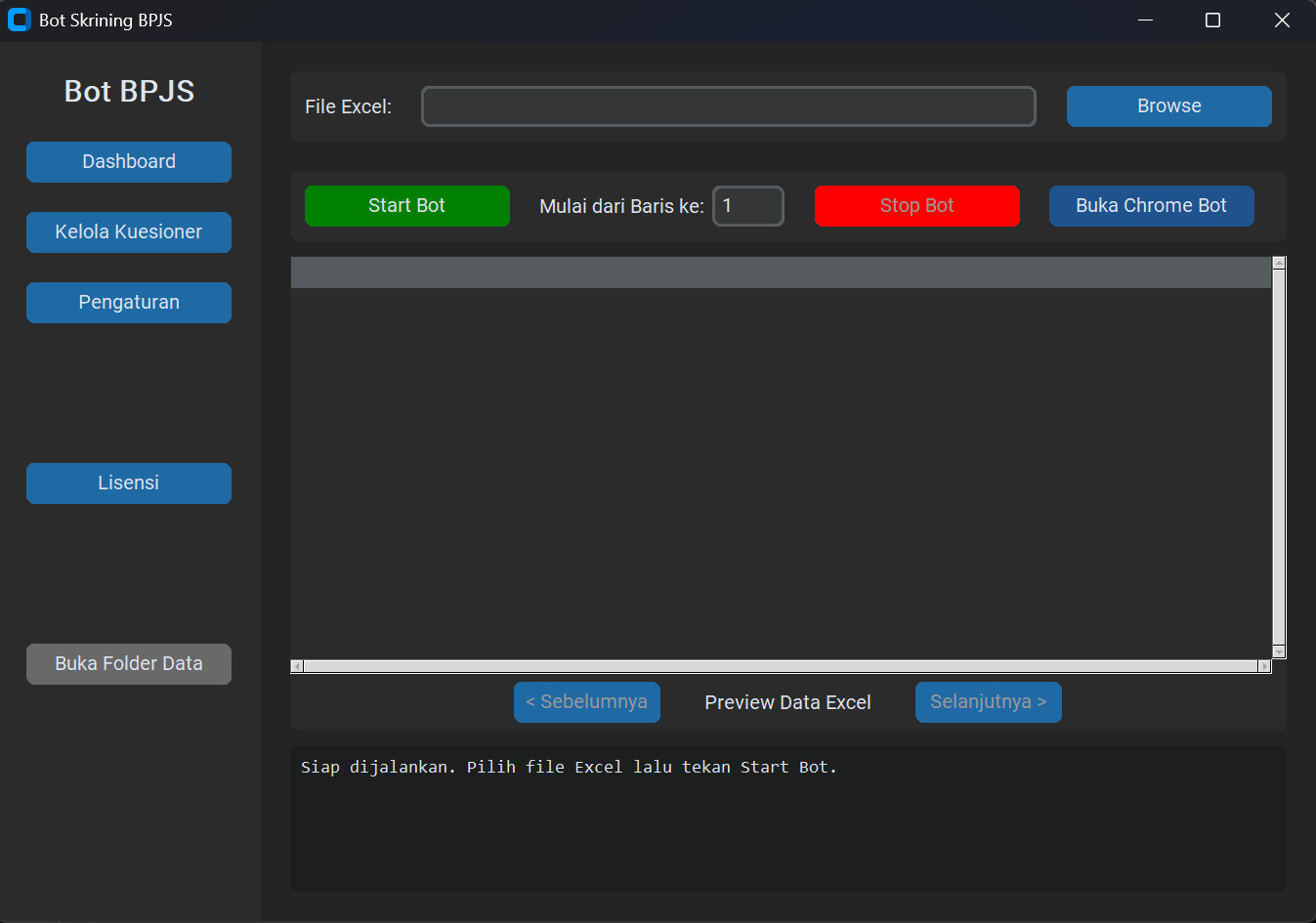Maximize the Bot Skrining BPJS window

[x=1213, y=21]
